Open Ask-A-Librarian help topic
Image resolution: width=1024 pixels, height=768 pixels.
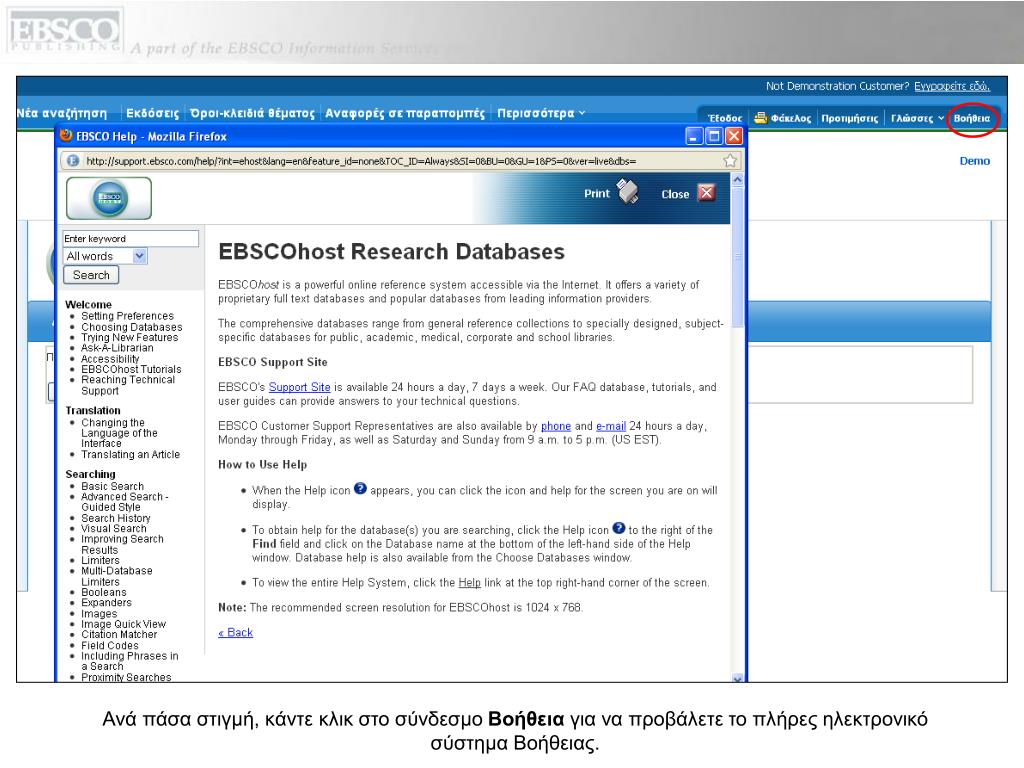117,348
